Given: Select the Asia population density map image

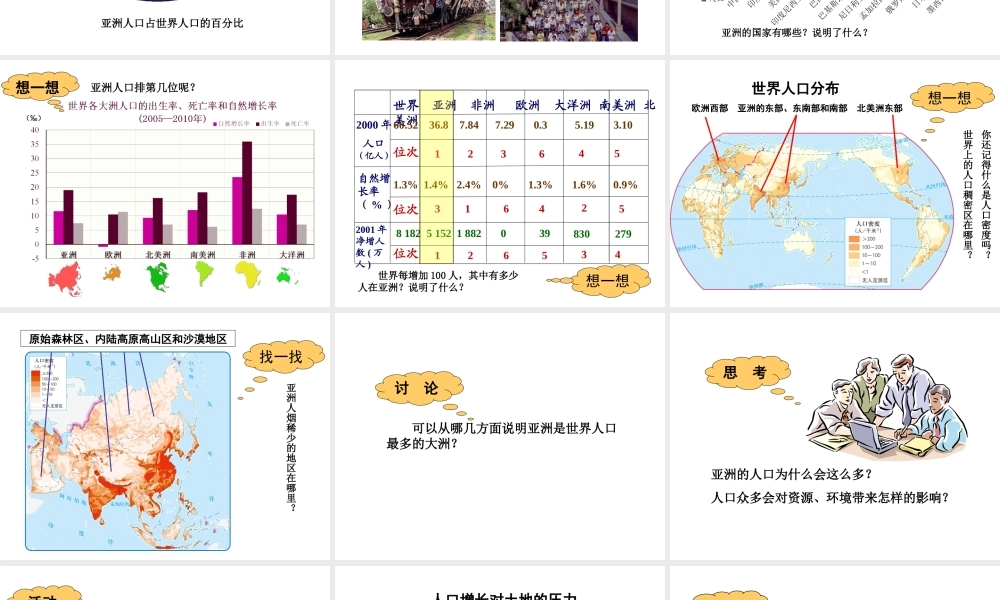Looking at the screenshot, I should point(128,451).
